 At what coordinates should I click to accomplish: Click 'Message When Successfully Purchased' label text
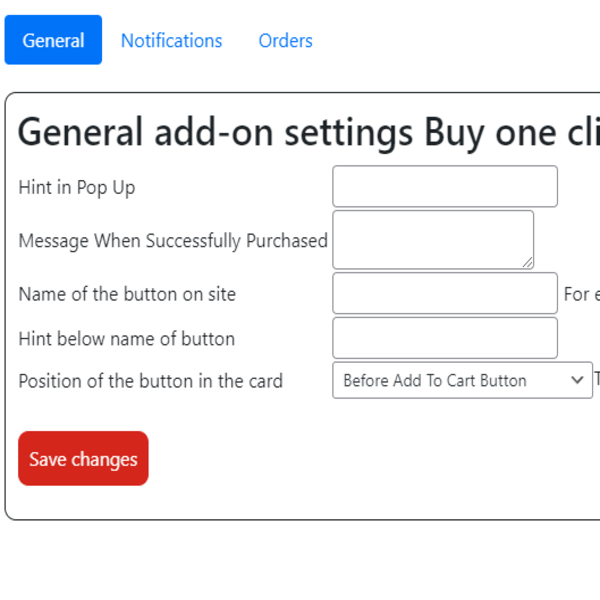[x=173, y=241]
